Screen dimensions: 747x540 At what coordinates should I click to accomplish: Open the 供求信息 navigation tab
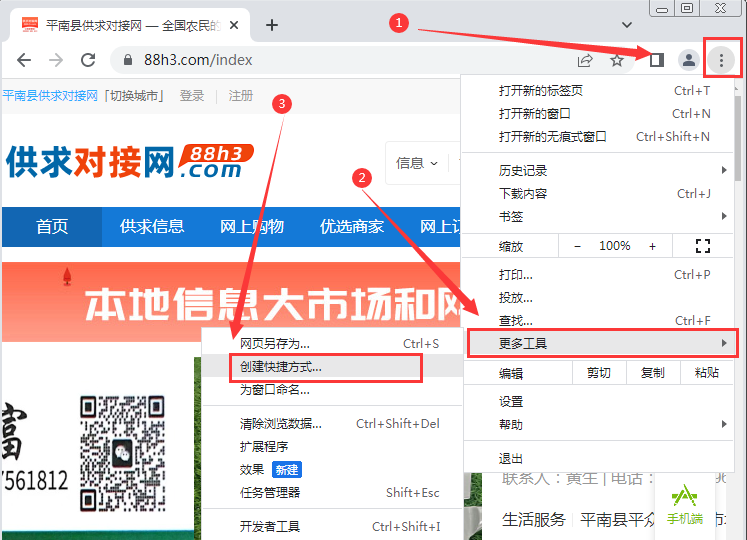pos(152,227)
